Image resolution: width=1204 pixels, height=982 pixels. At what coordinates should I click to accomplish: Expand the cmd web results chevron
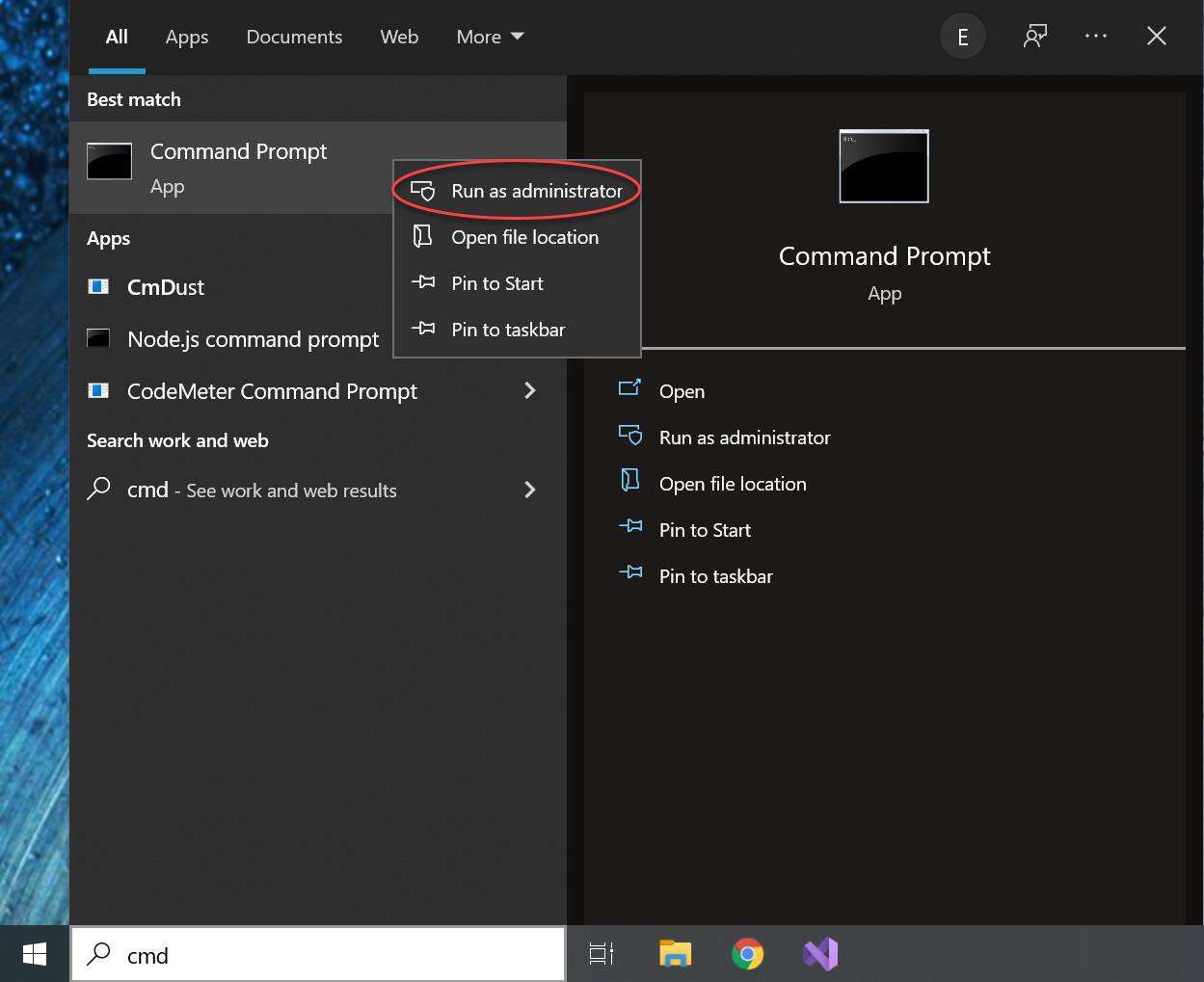[x=529, y=490]
